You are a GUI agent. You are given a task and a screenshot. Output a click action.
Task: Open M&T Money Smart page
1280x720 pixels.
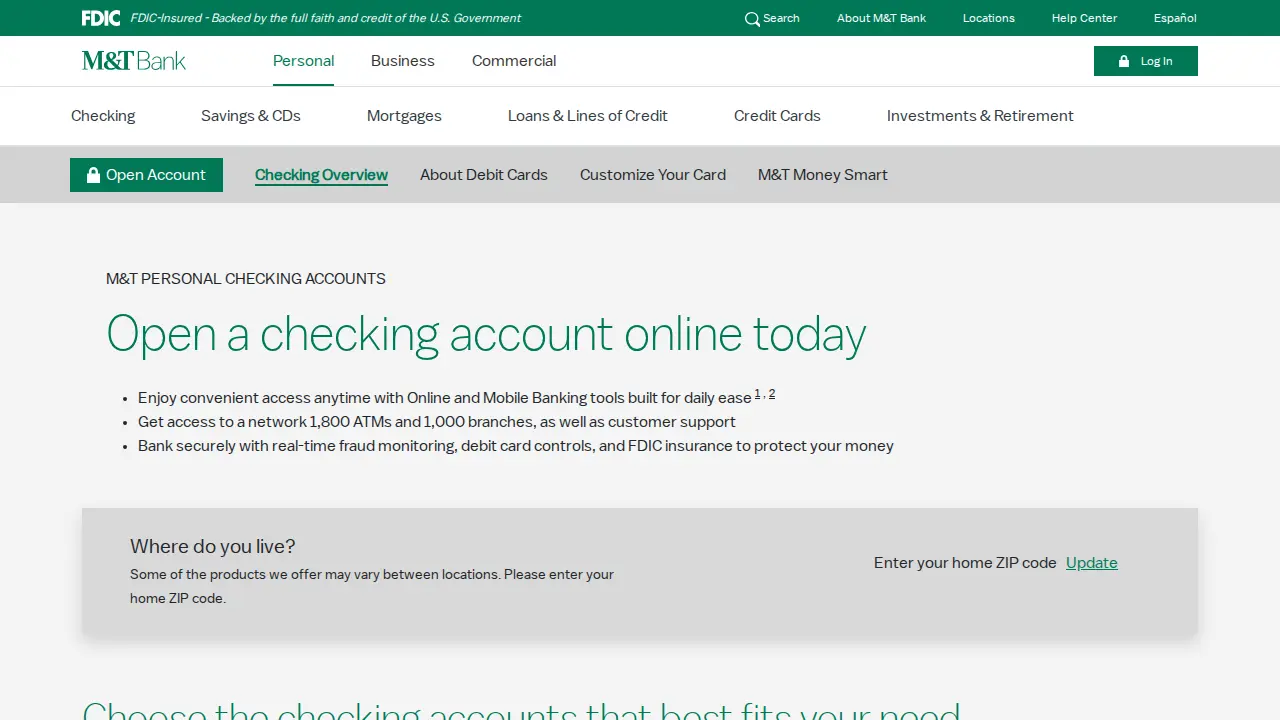coord(823,175)
